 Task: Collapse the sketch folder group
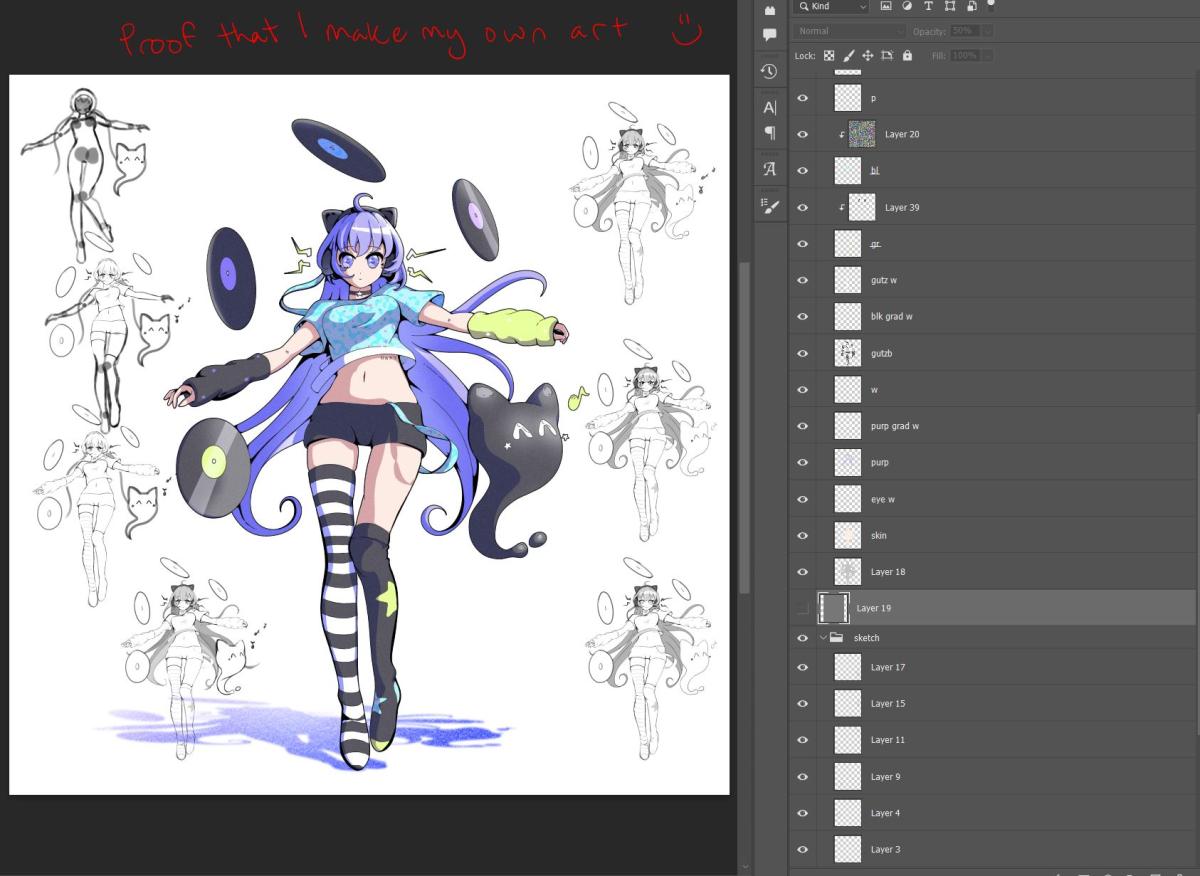click(x=823, y=638)
